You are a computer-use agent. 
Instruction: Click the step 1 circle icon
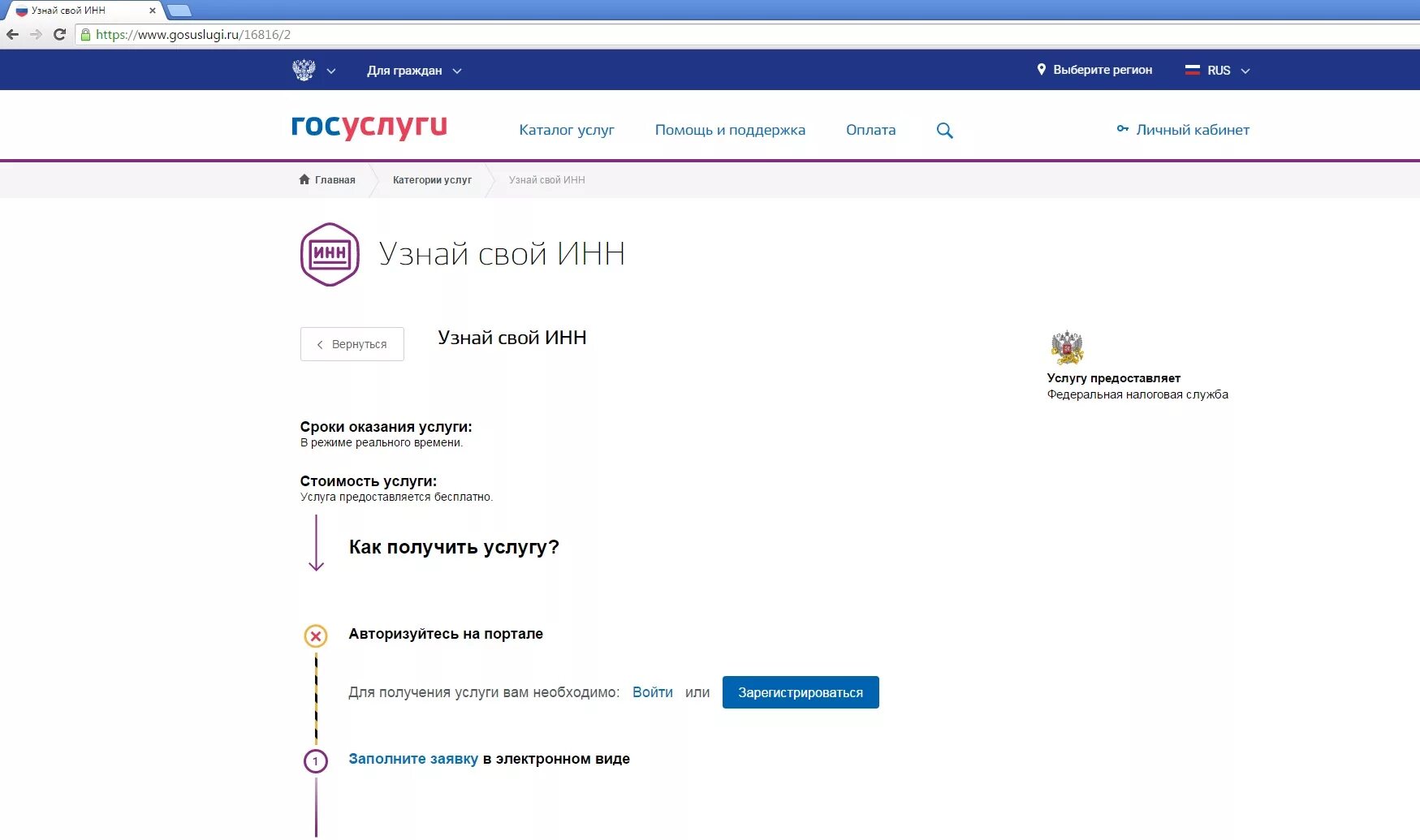pyautogui.click(x=316, y=761)
